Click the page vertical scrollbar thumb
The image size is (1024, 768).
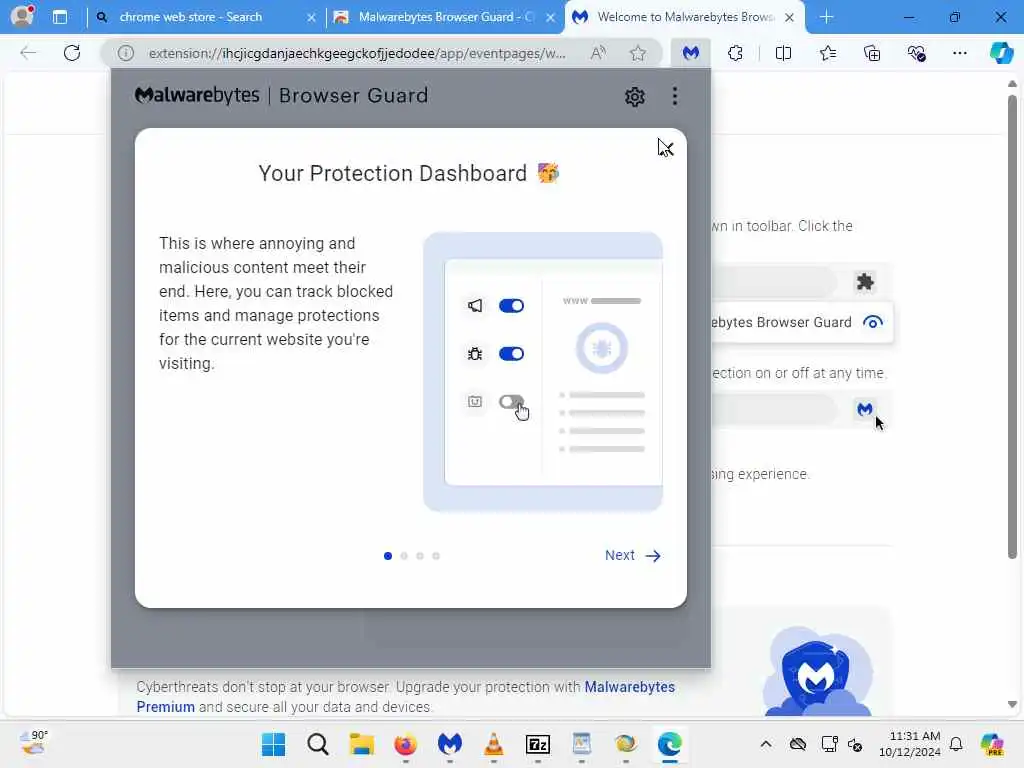[1012, 327]
